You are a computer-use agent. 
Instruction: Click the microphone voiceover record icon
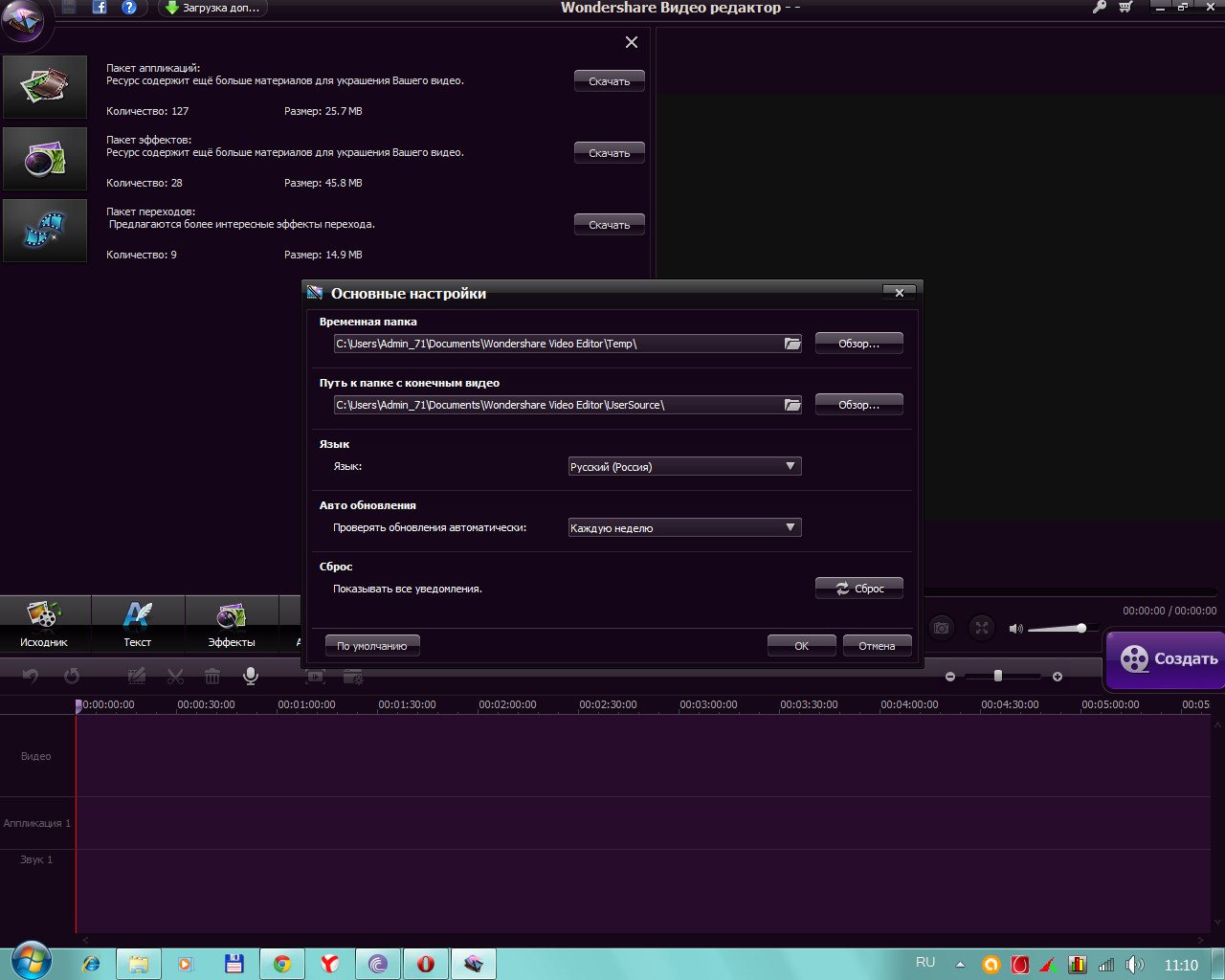tap(251, 677)
